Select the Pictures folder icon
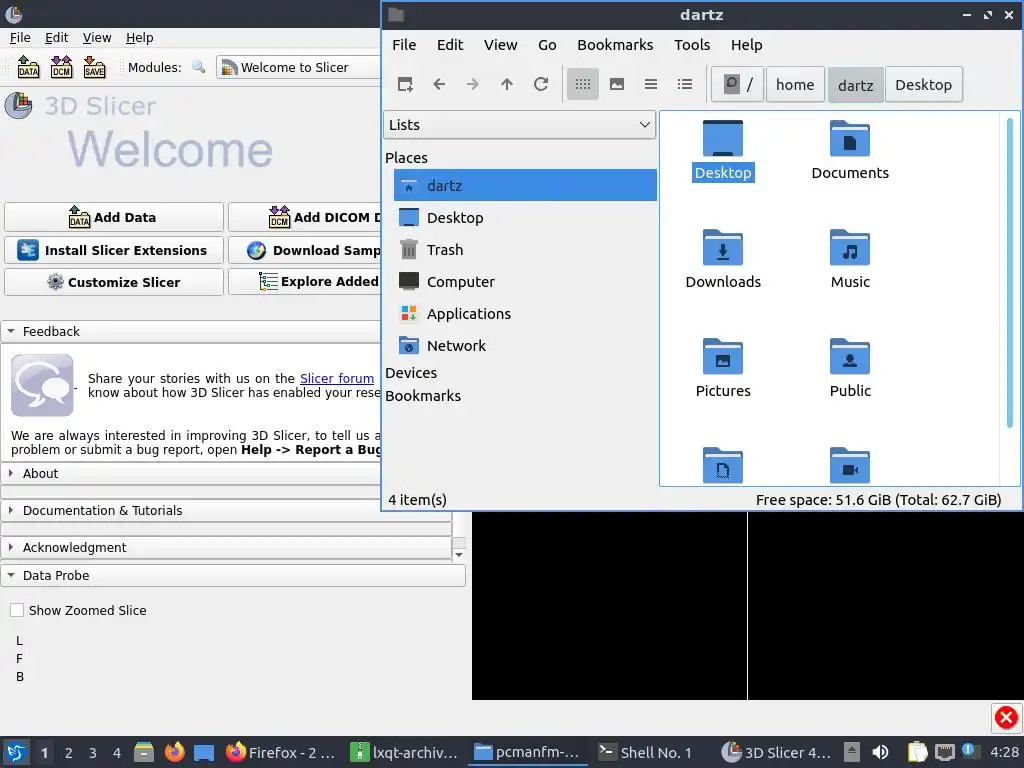Image resolution: width=1024 pixels, height=768 pixels. click(x=723, y=356)
